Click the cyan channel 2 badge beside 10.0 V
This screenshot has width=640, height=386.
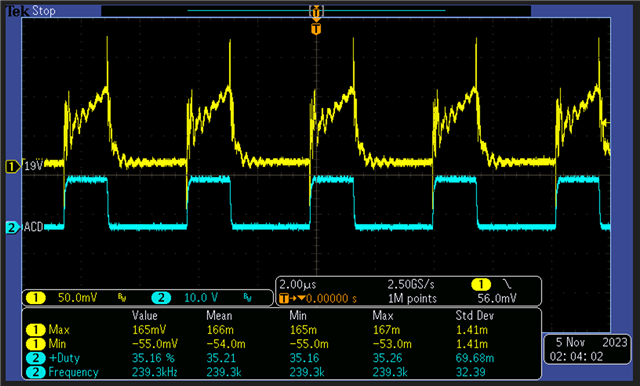tap(161, 298)
